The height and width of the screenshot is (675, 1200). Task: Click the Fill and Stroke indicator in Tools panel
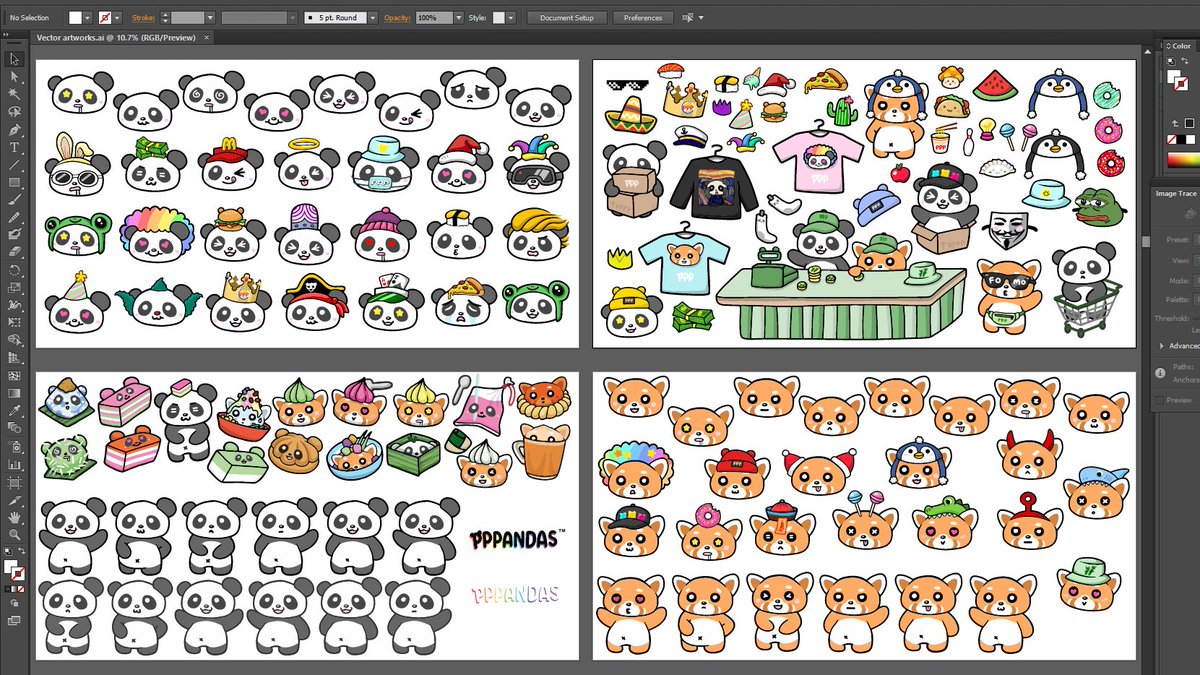(x=15, y=571)
